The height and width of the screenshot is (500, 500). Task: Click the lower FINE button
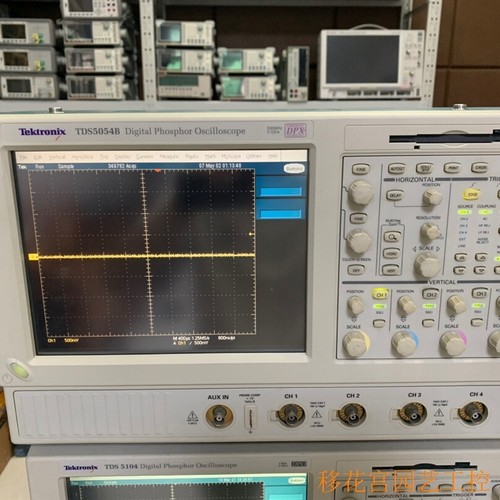point(358,219)
